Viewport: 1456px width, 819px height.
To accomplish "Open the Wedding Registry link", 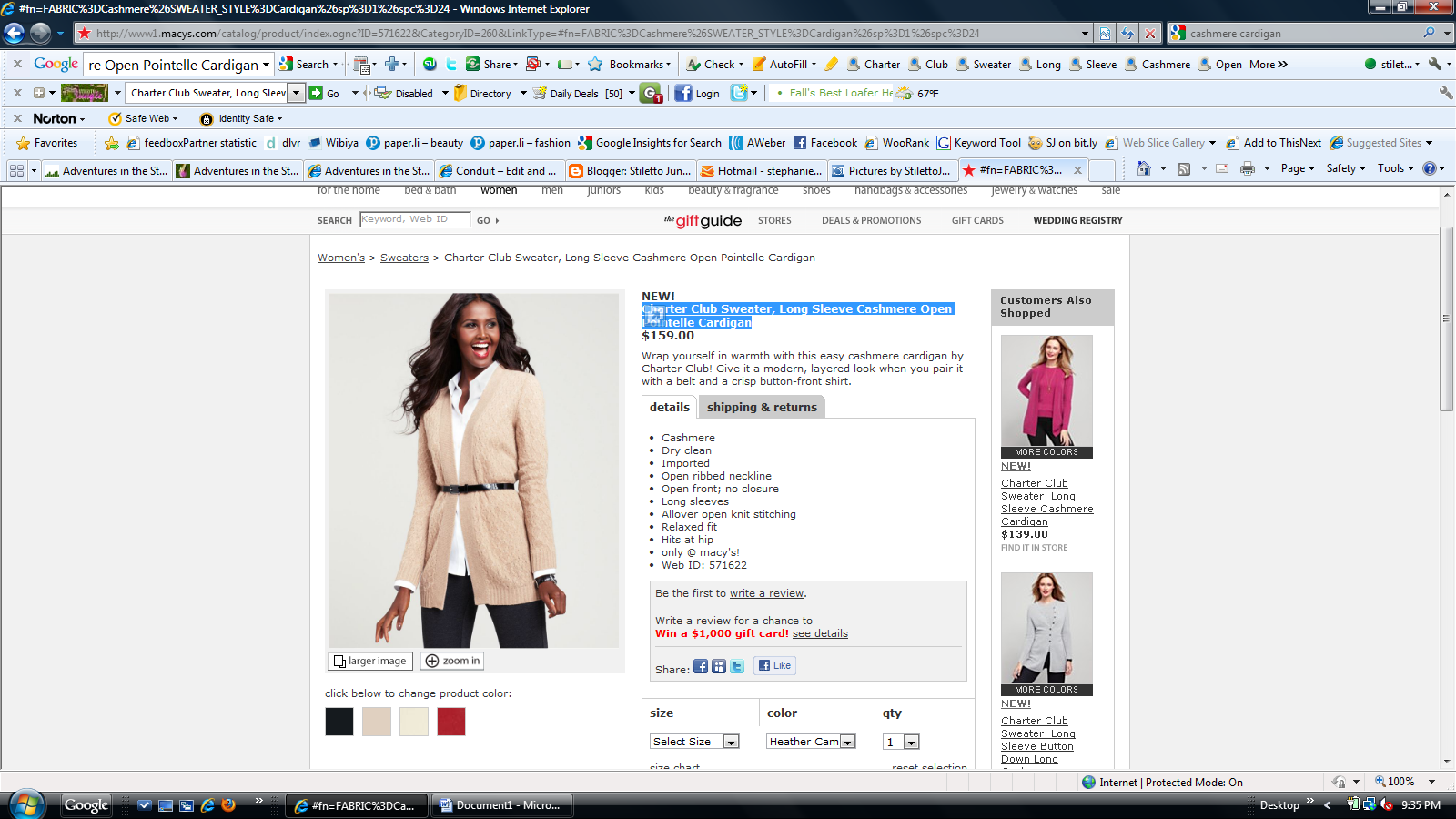I will [1077, 220].
